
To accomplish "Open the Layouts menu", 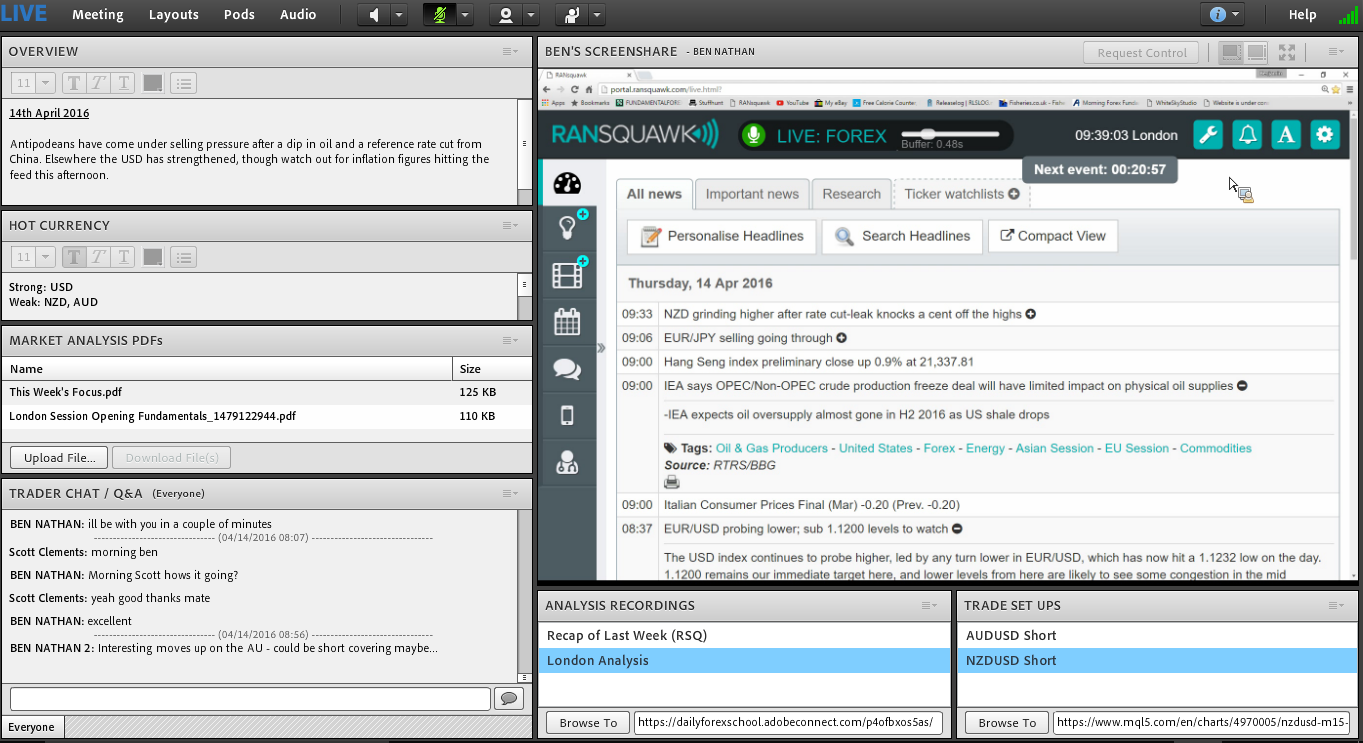I will click(x=174, y=14).
